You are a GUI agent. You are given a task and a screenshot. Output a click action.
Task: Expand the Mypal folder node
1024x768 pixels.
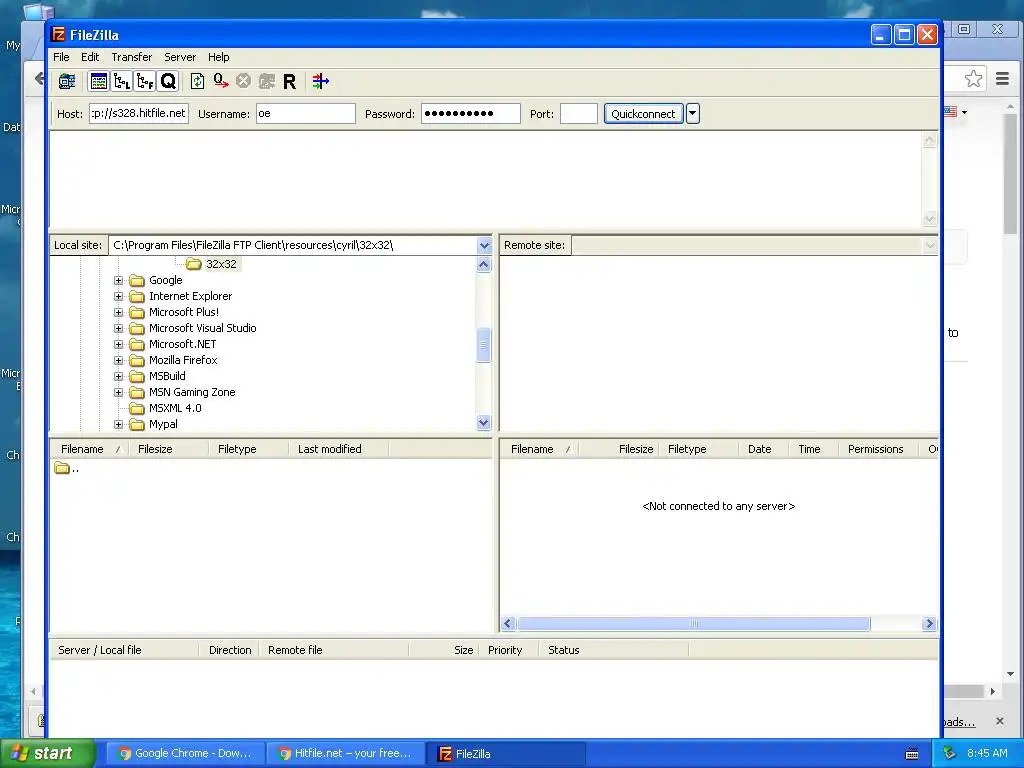click(x=118, y=424)
